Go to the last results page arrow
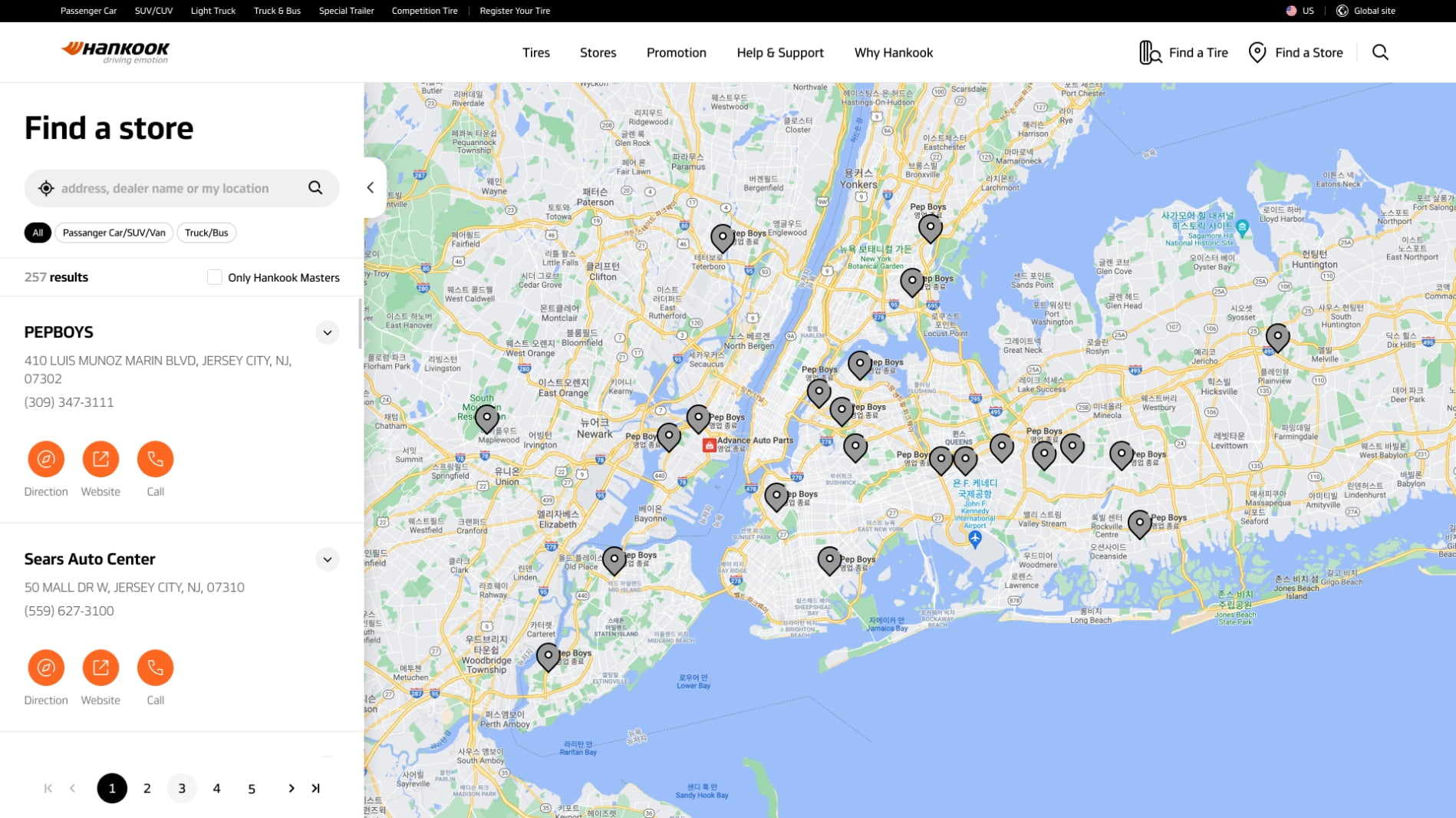 pyautogui.click(x=315, y=788)
